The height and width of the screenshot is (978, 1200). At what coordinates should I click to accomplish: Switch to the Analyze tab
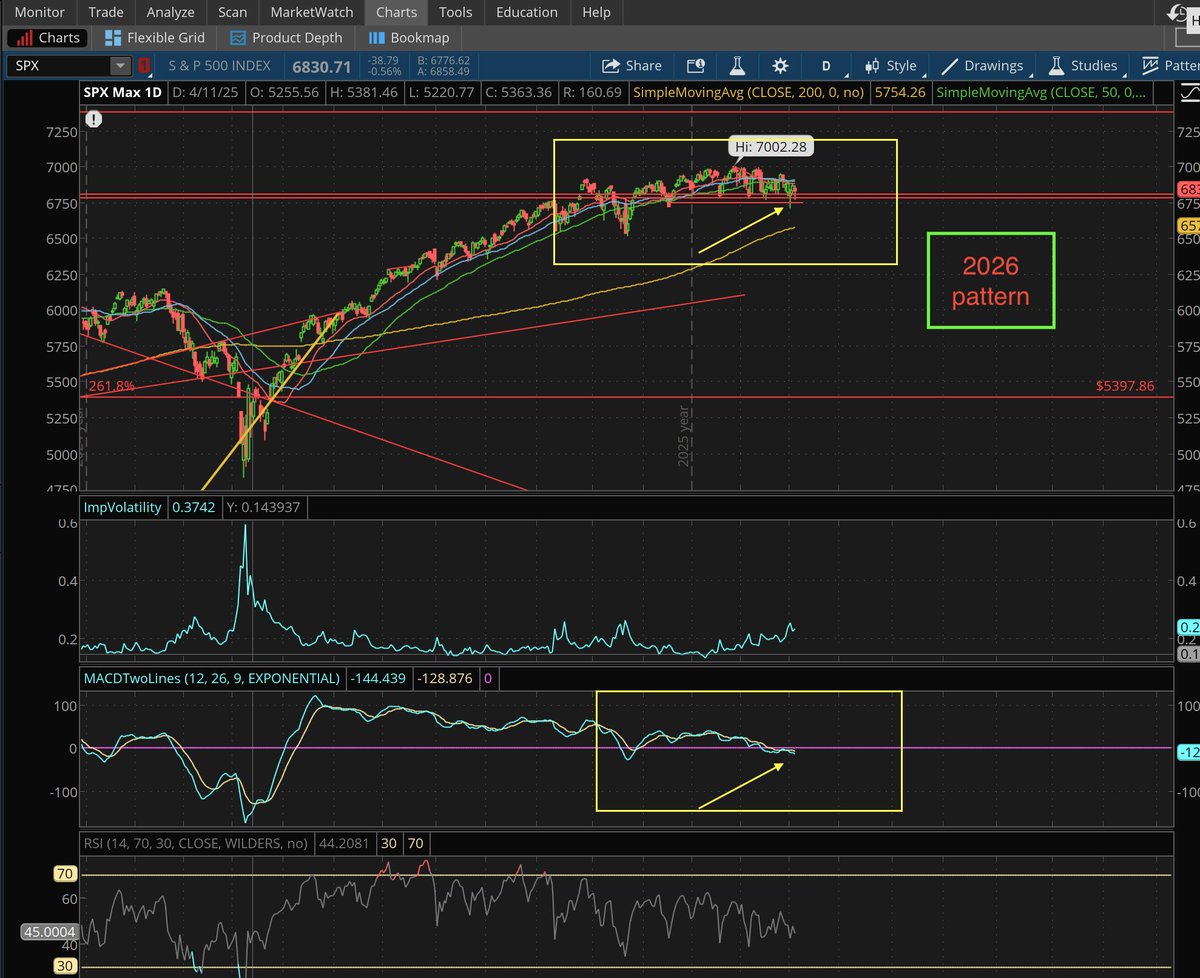(169, 12)
